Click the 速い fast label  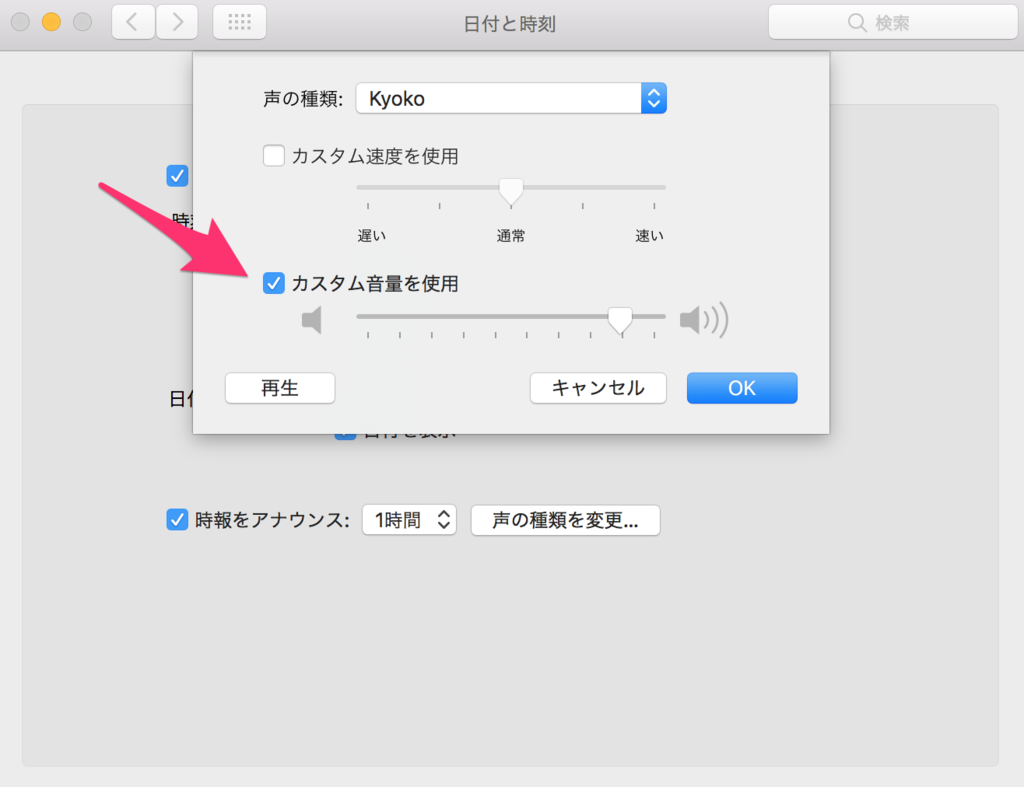(x=650, y=236)
